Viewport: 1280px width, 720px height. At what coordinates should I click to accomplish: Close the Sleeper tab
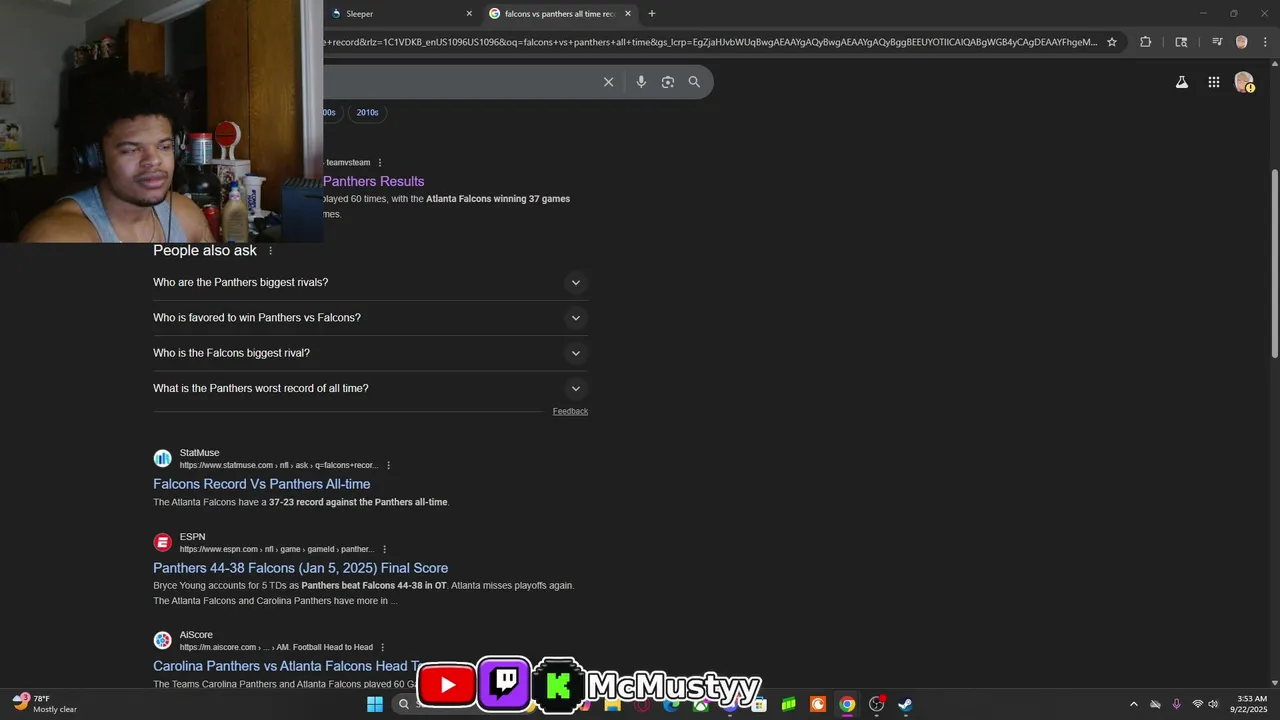click(x=469, y=14)
